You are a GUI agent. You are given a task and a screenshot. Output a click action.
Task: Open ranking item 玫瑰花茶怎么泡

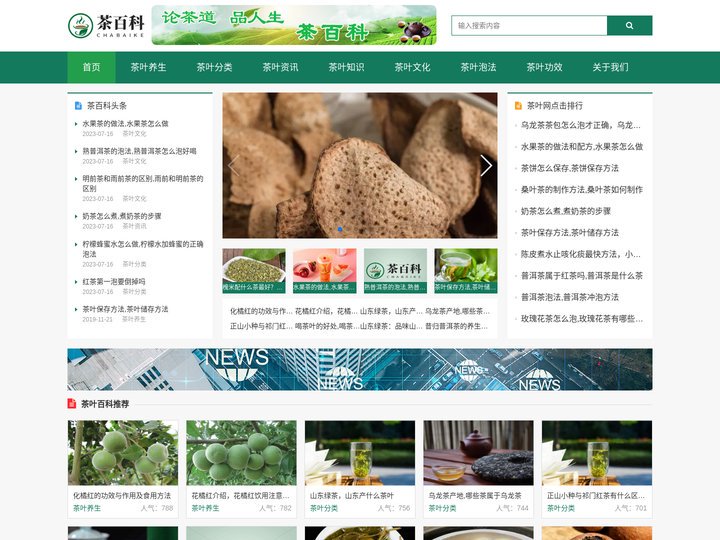coord(582,319)
